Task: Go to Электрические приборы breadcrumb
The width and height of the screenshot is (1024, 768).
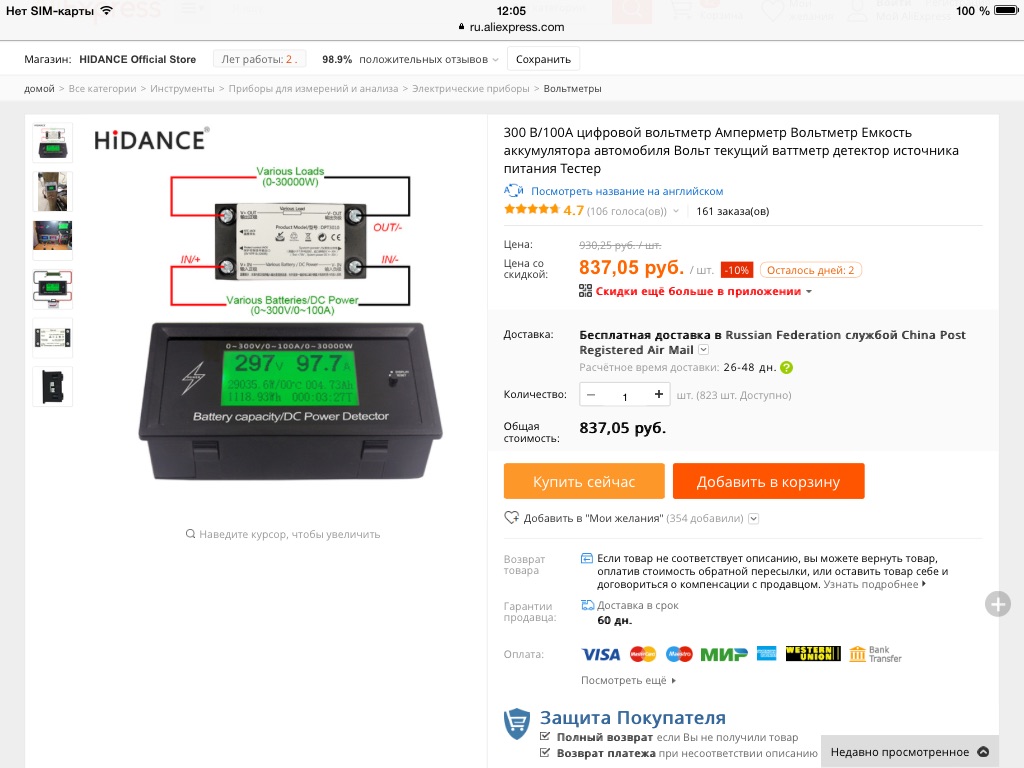Action: click(471, 88)
